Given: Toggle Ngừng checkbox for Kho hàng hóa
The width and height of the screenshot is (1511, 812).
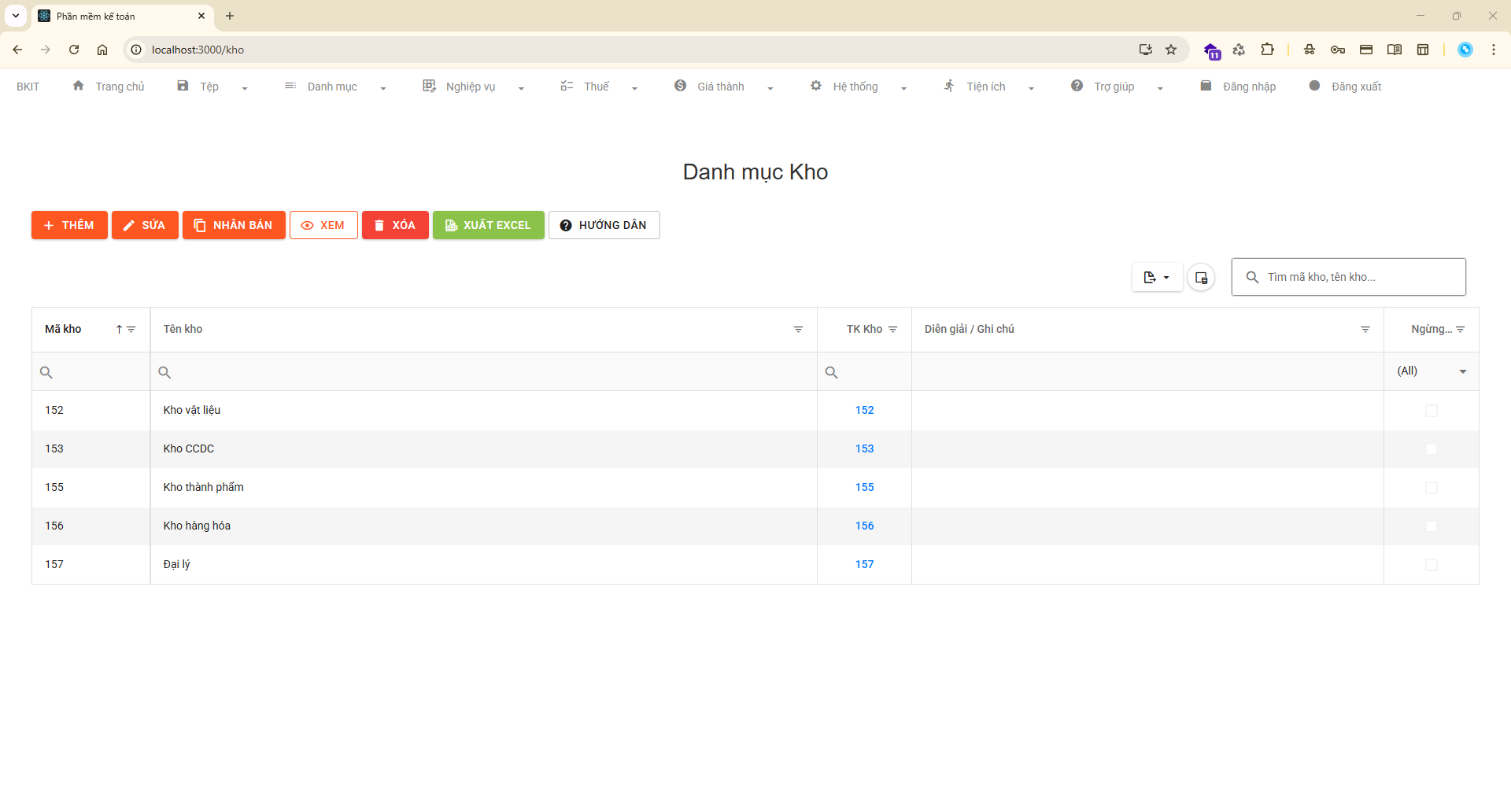Looking at the screenshot, I should 1432,526.
